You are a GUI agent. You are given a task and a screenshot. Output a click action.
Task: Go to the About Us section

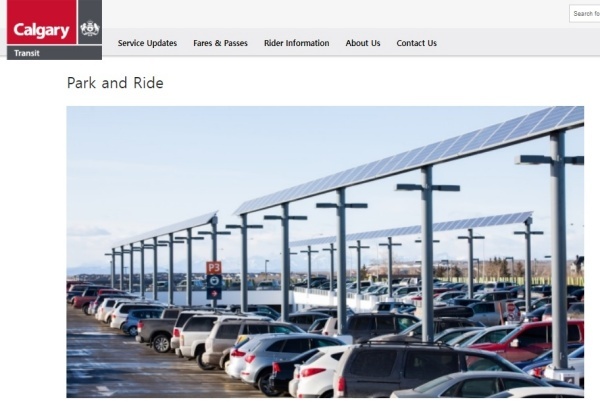tap(363, 43)
